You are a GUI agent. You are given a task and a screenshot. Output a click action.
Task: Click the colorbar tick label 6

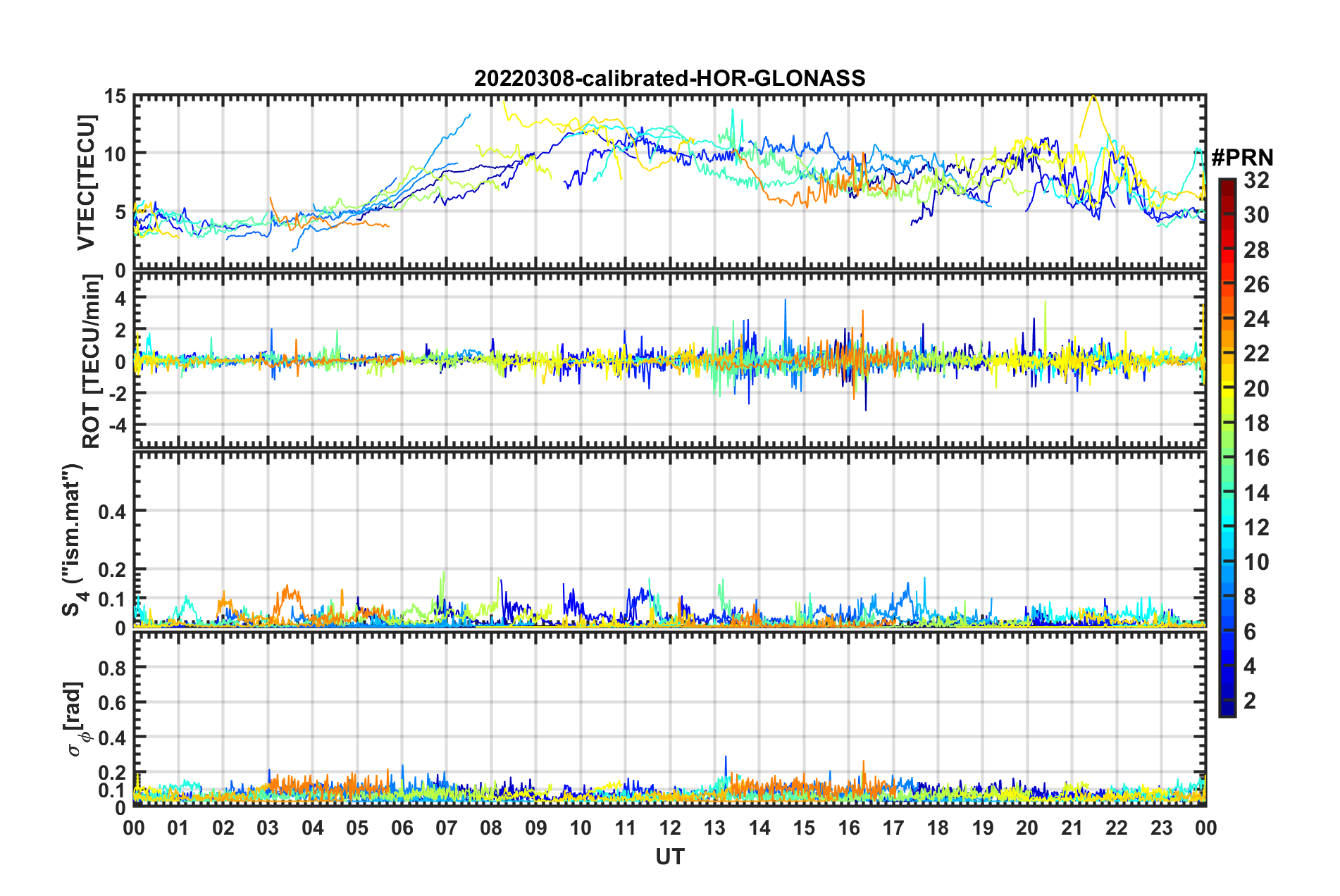[1250, 632]
